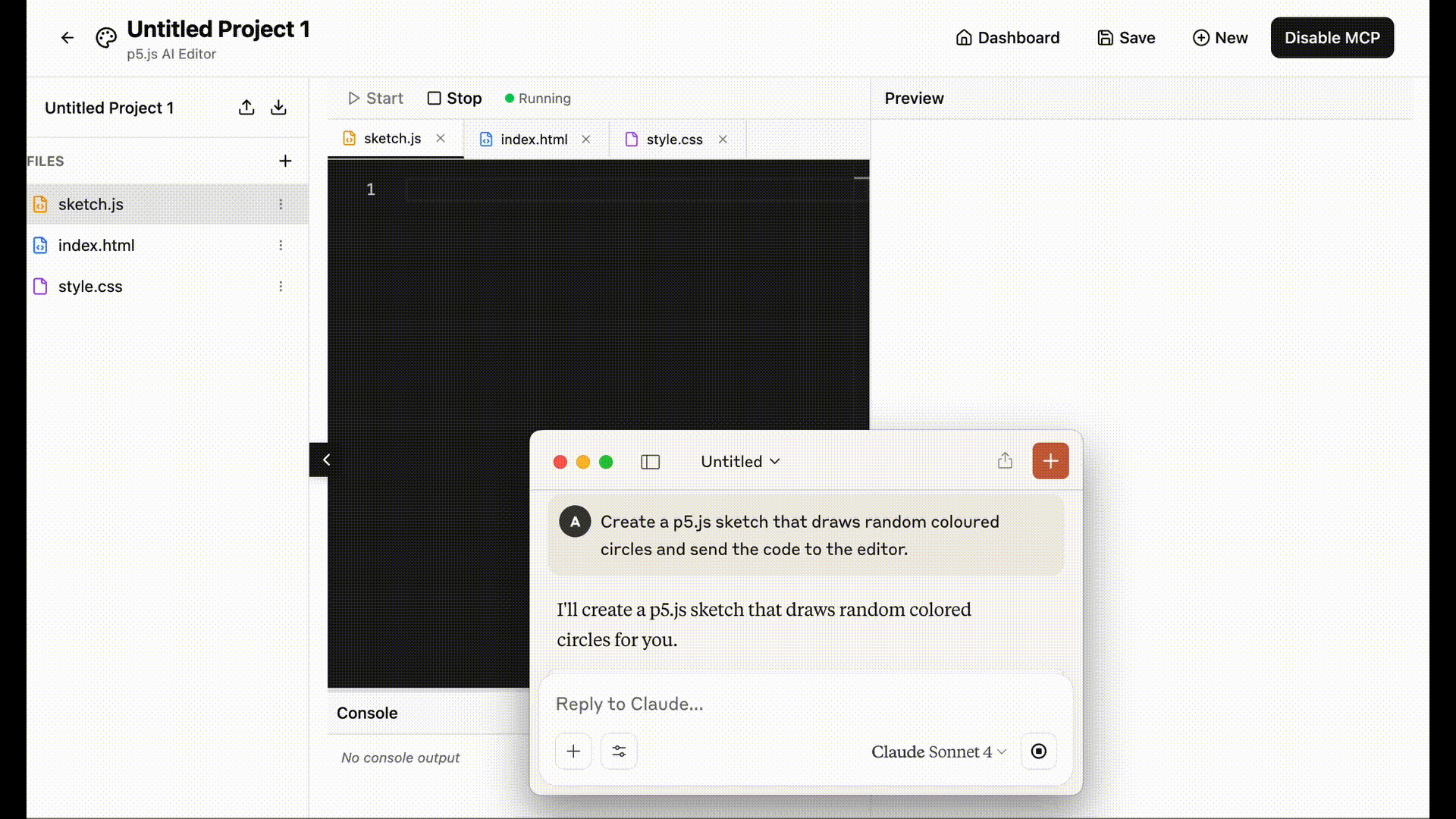Screen dimensions: 1456x819
Task: Click the Disable MCP button
Action: coord(1332,38)
